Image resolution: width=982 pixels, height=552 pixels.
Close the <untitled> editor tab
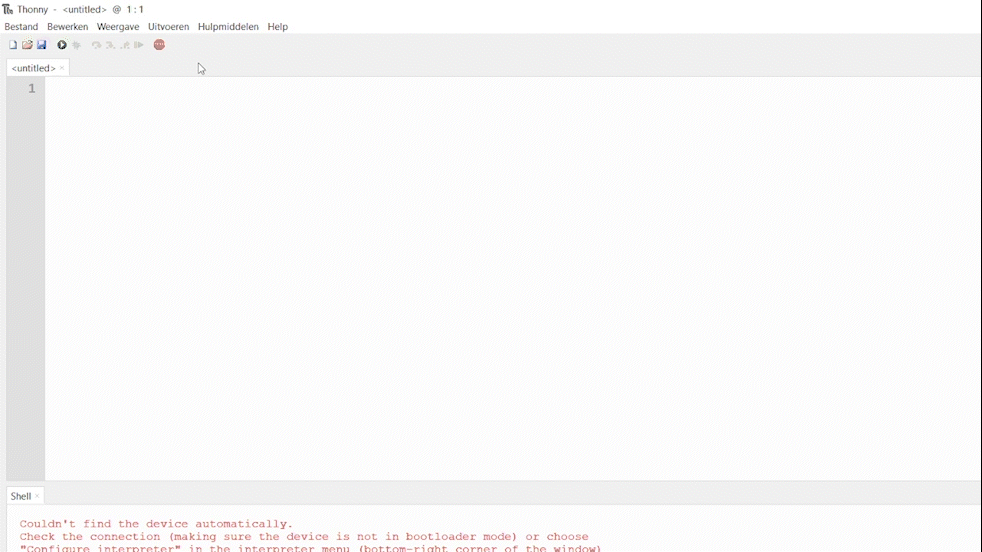pos(62,68)
